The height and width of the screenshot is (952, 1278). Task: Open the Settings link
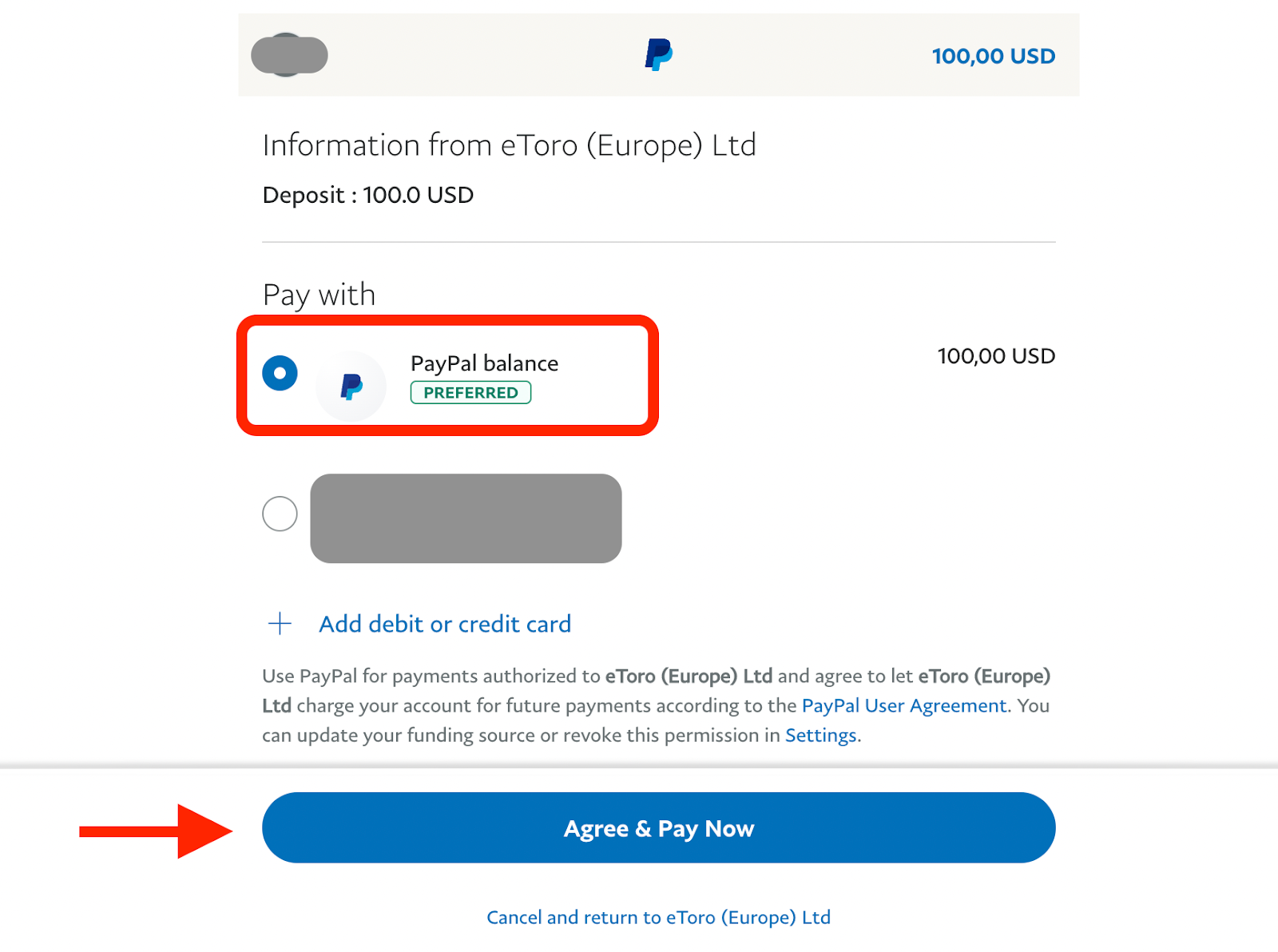821,736
